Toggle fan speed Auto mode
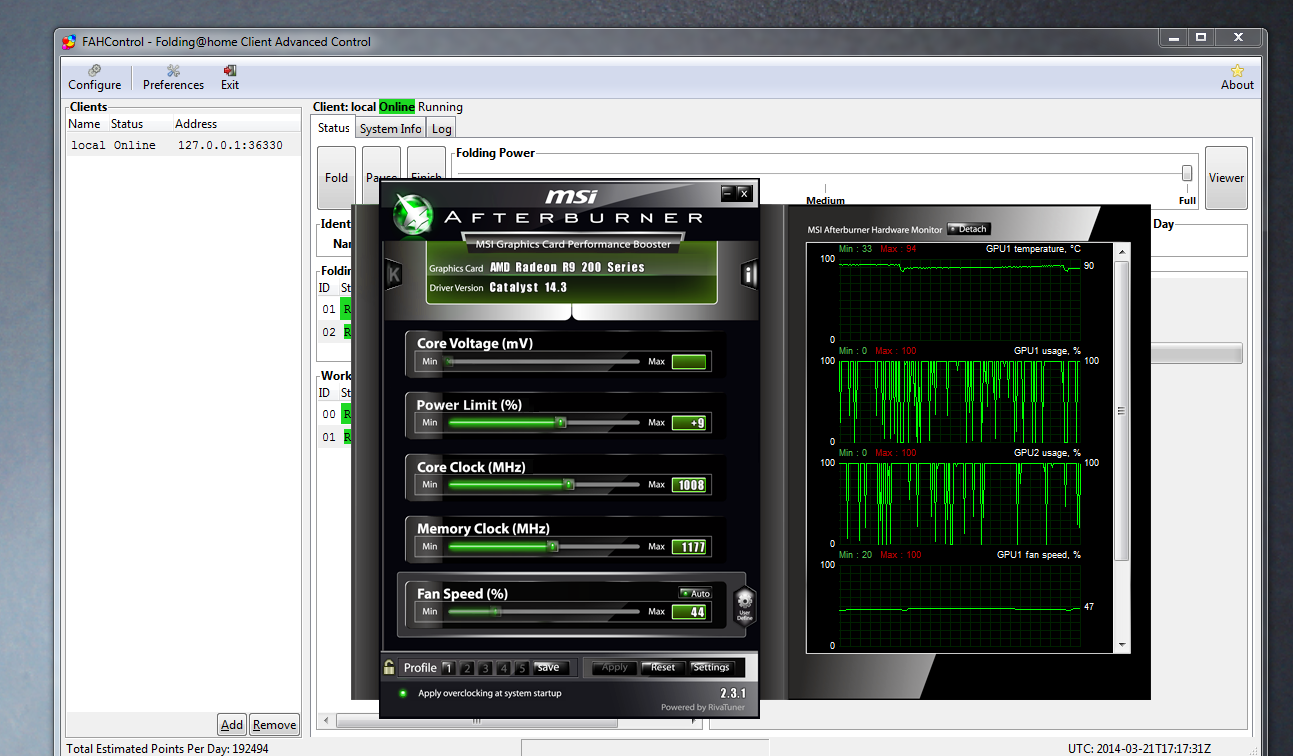This screenshot has width=1293, height=756. coord(695,593)
